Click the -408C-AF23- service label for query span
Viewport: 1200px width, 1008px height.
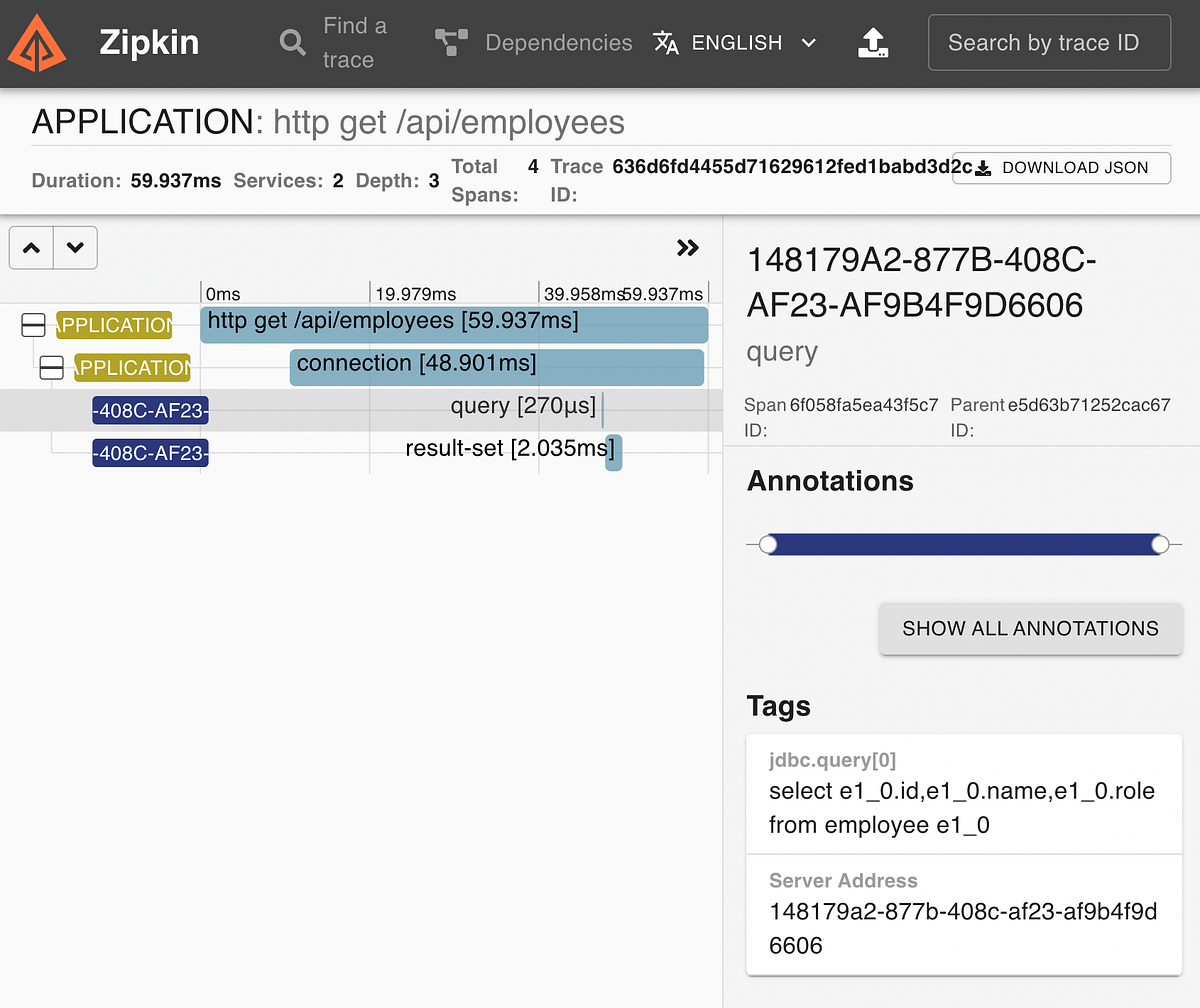pyautogui.click(x=150, y=410)
